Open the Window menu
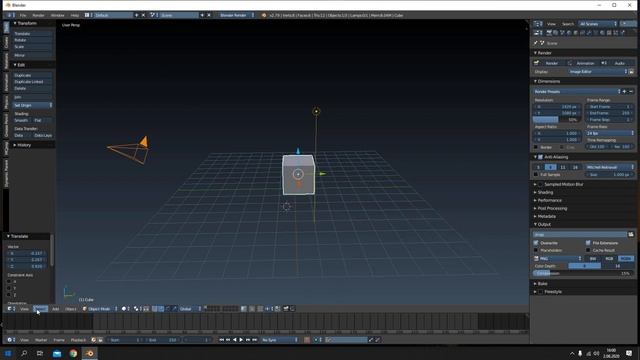This screenshot has width=640, height=360. click(x=58, y=15)
